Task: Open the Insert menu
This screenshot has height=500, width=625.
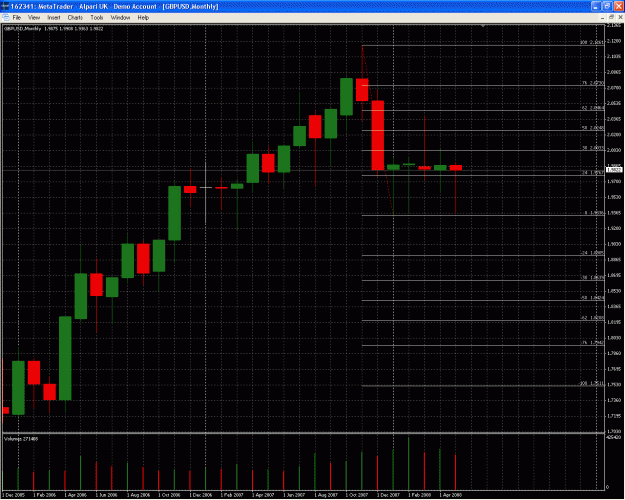Action: [54, 18]
